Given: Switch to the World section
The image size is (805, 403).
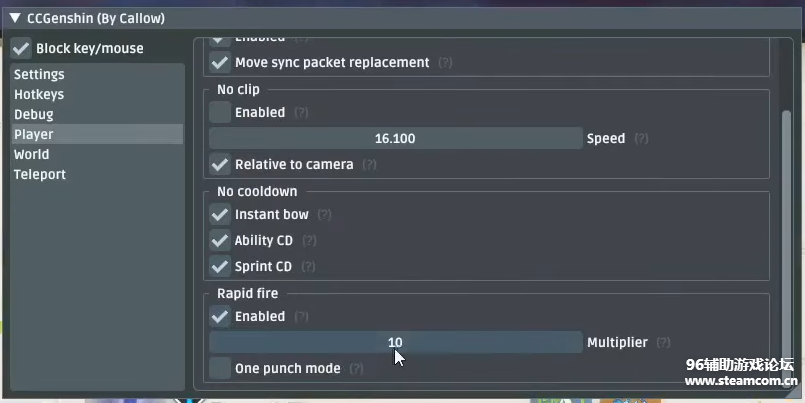Looking at the screenshot, I should pos(32,154).
